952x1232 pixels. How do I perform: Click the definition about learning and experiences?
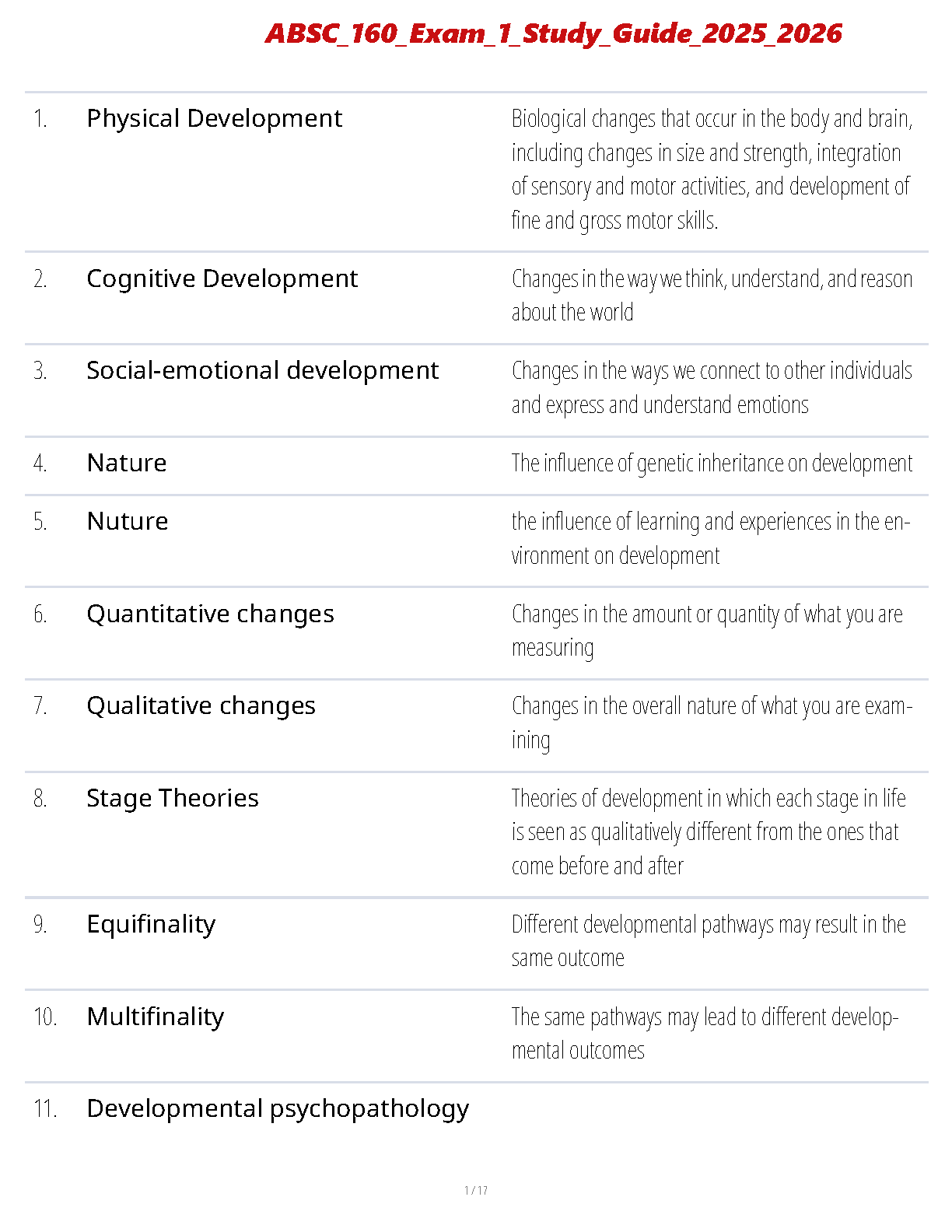tap(710, 537)
